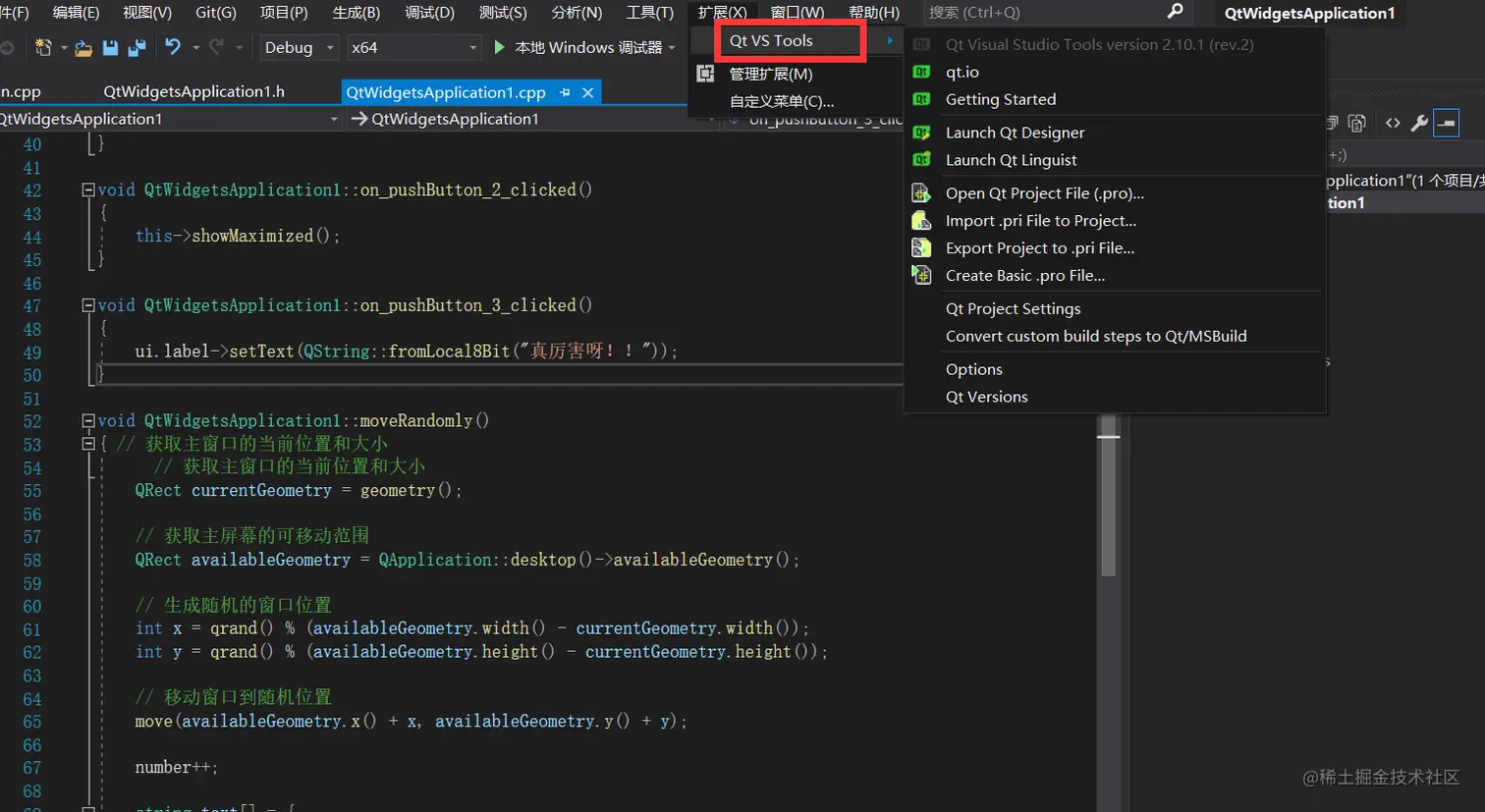Switch to the QtWidgetsApplication1.h tab
The image size is (1485, 812).
(x=193, y=92)
